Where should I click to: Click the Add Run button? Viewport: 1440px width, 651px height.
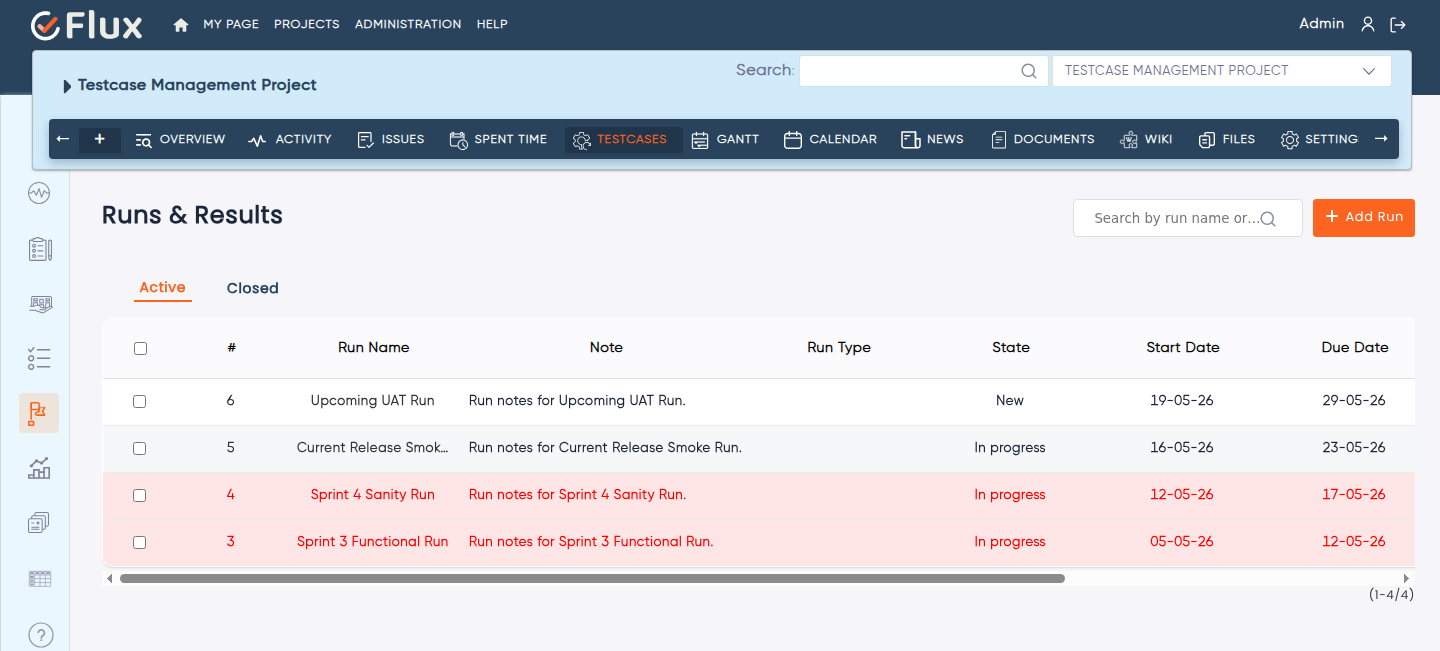tap(1364, 217)
